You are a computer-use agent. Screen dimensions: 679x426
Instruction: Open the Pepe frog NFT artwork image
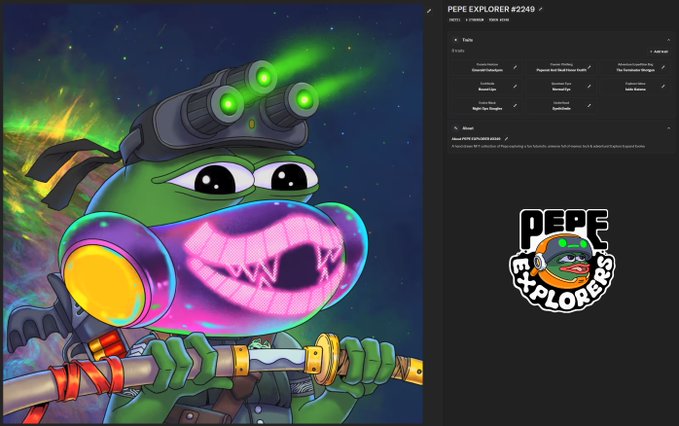point(213,214)
